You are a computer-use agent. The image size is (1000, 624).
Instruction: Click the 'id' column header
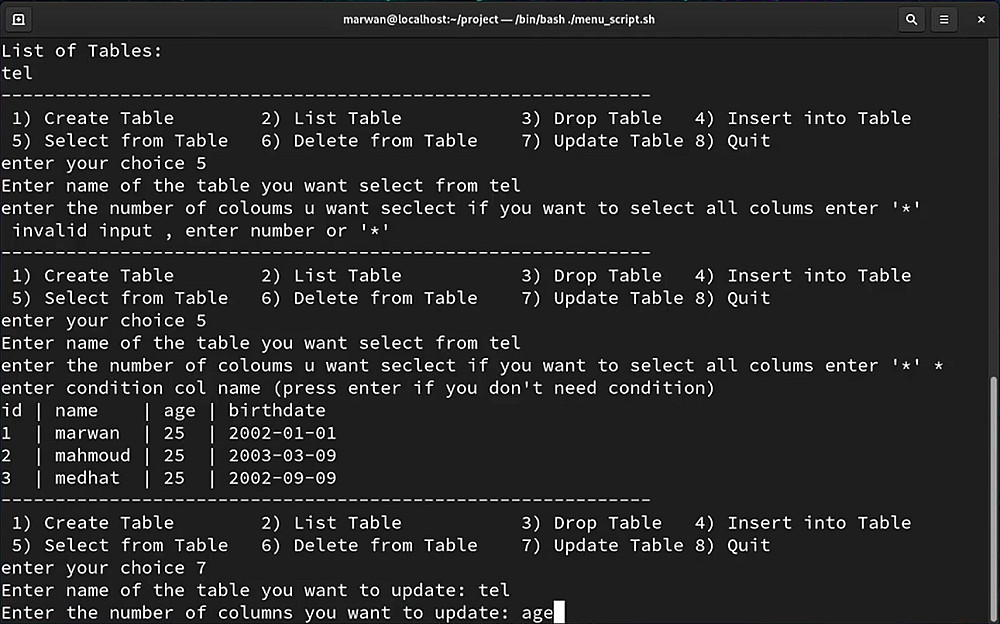pyautogui.click(x=12, y=410)
